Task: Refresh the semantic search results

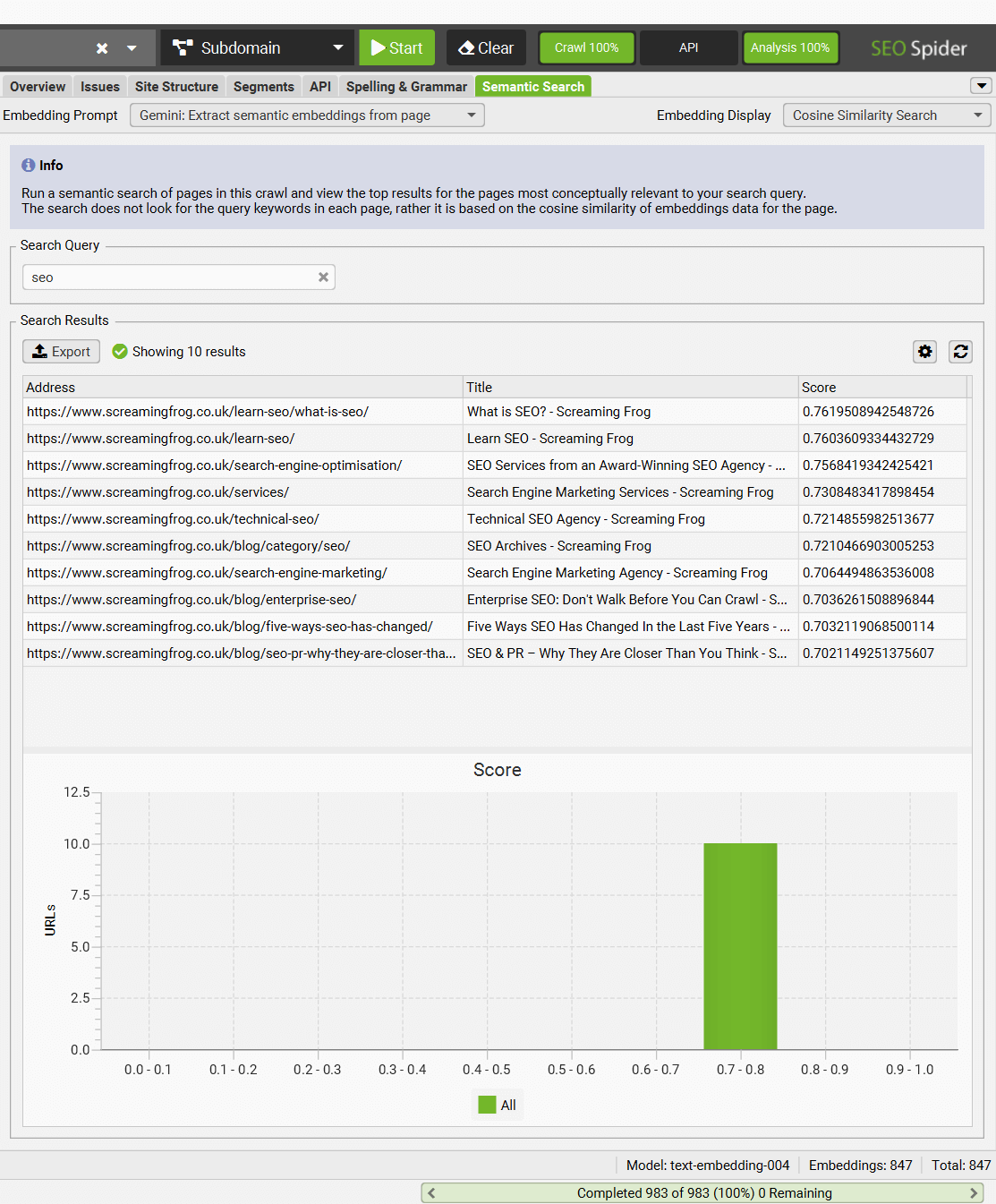Action: [x=960, y=351]
